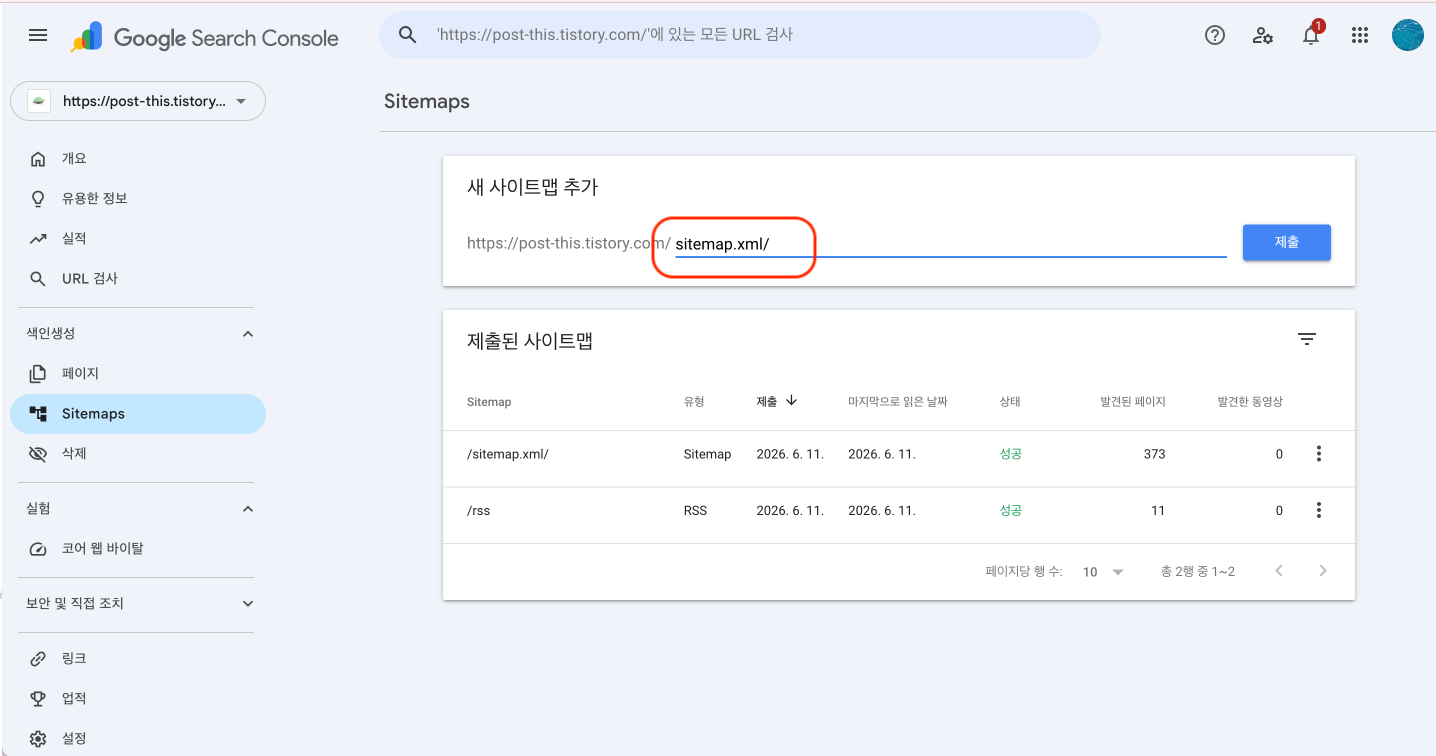Open more options for /rss row
The image size is (1436, 756).
coord(1318,511)
